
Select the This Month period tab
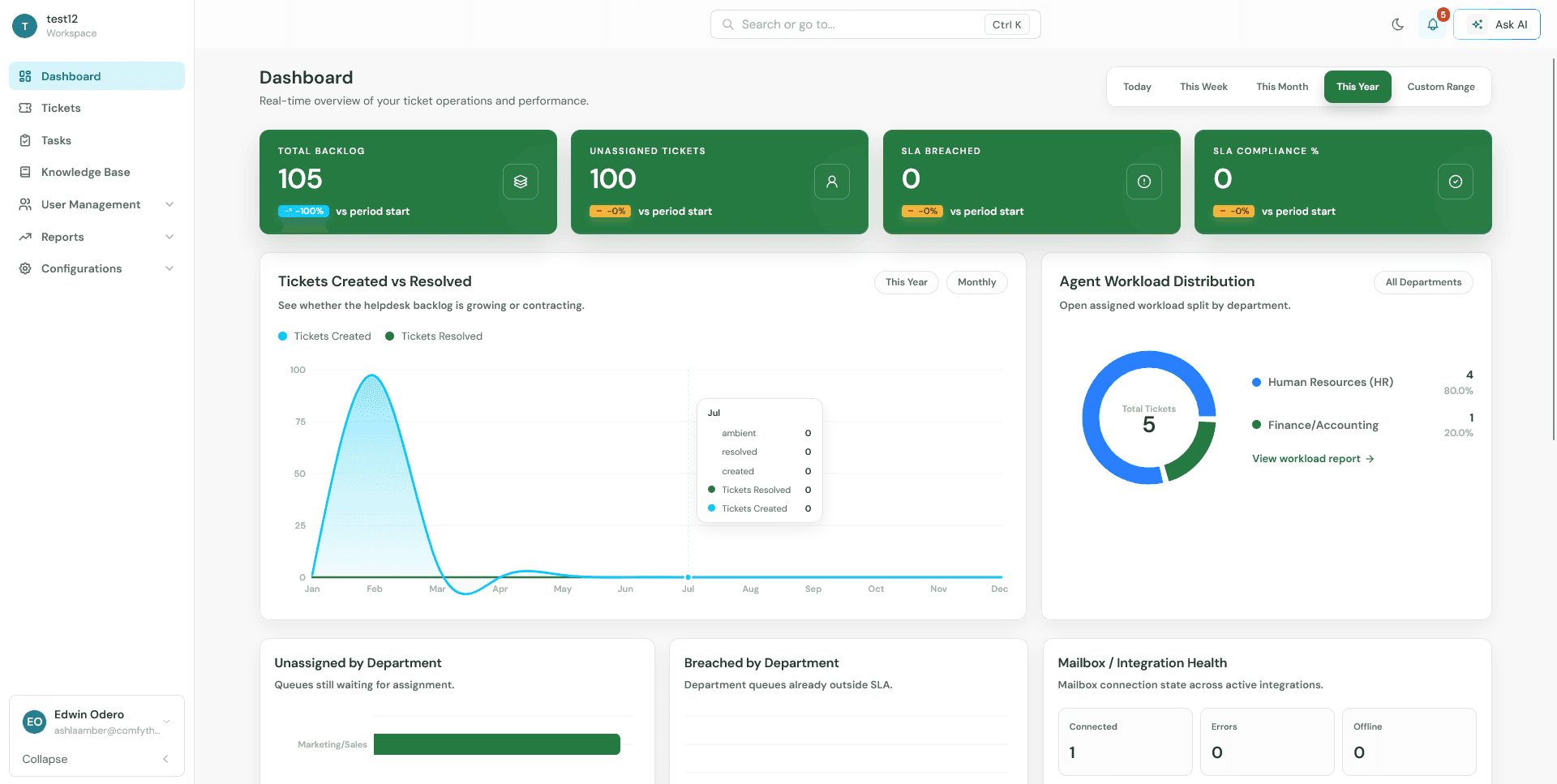1282,87
